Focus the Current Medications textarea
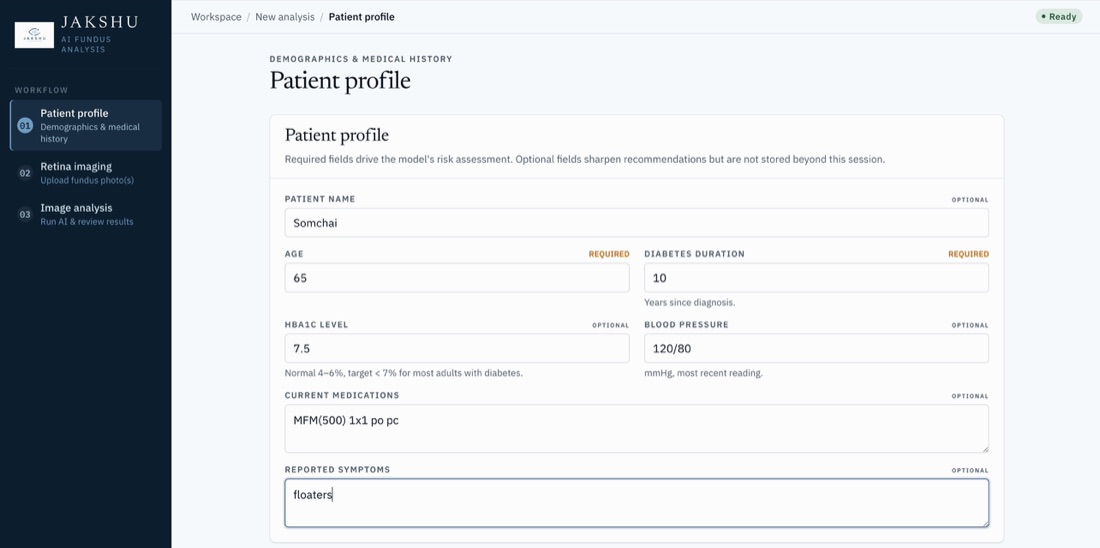 coord(636,429)
